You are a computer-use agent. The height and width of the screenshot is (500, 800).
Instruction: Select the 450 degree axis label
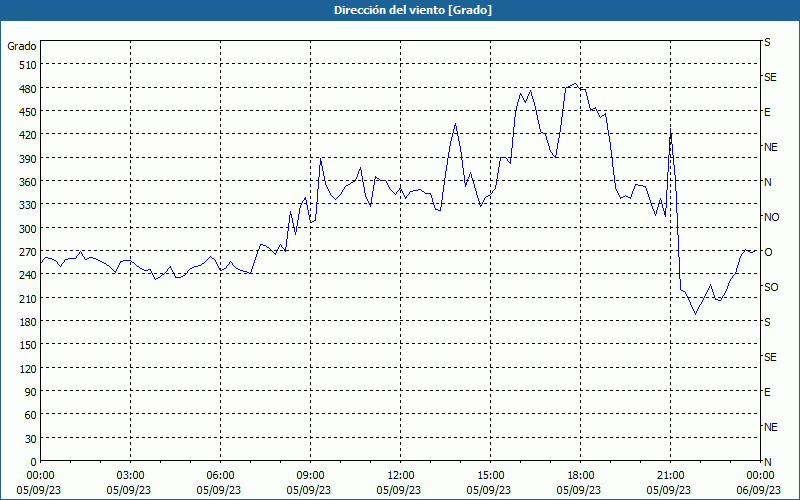28,112
